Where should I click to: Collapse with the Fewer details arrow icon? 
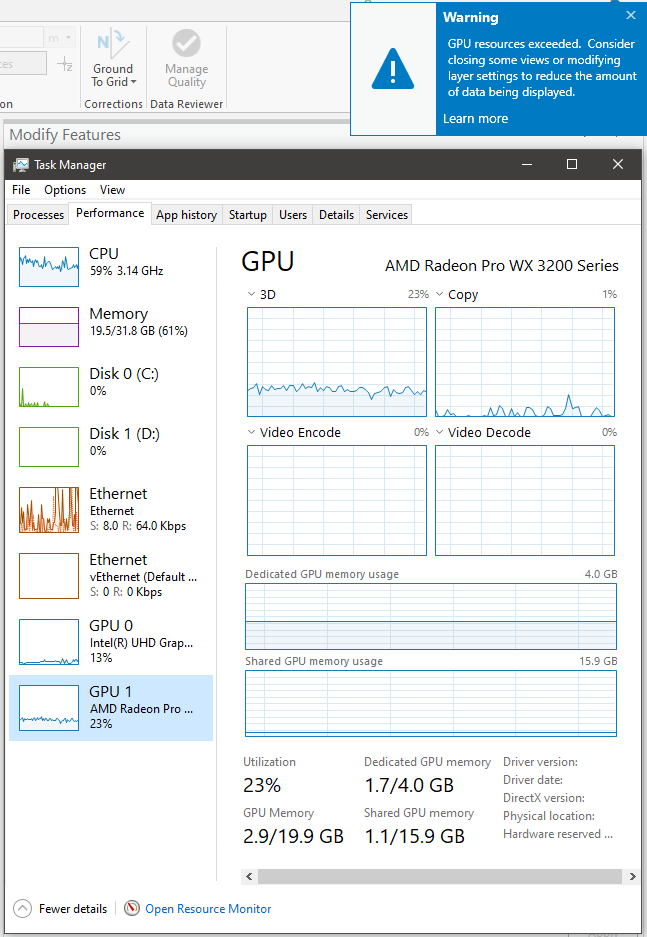click(x=22, y=909)
